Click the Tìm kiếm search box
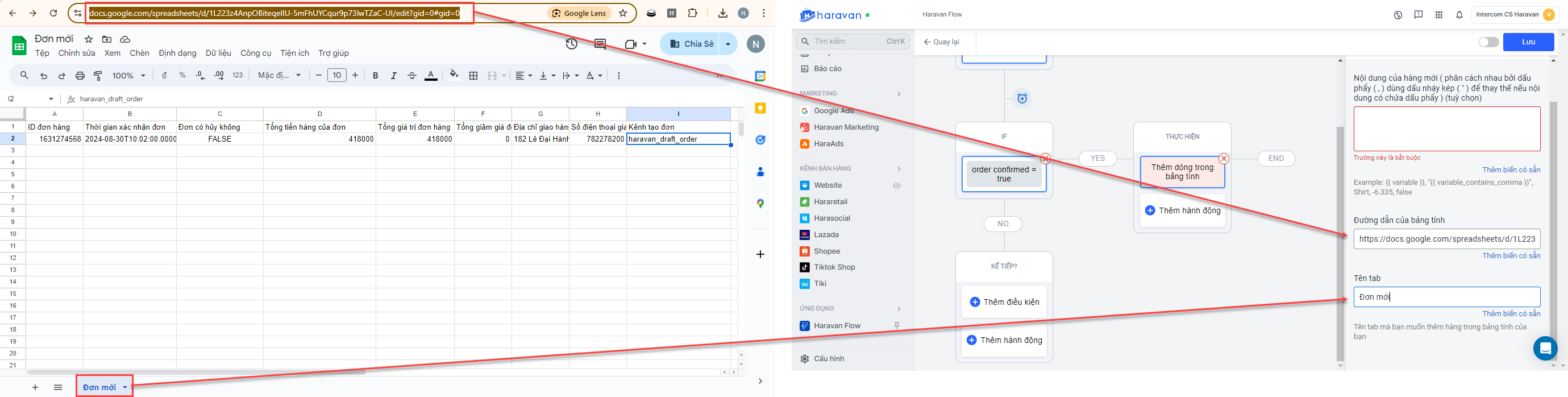1568x397 pixels. coord(852,42)
